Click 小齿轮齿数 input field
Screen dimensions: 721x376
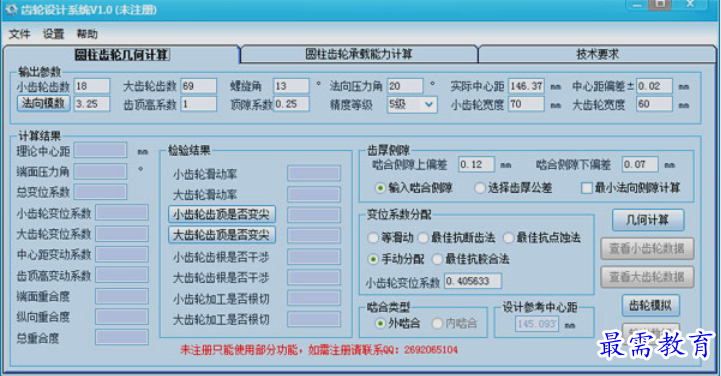click(x=92, y=86)
